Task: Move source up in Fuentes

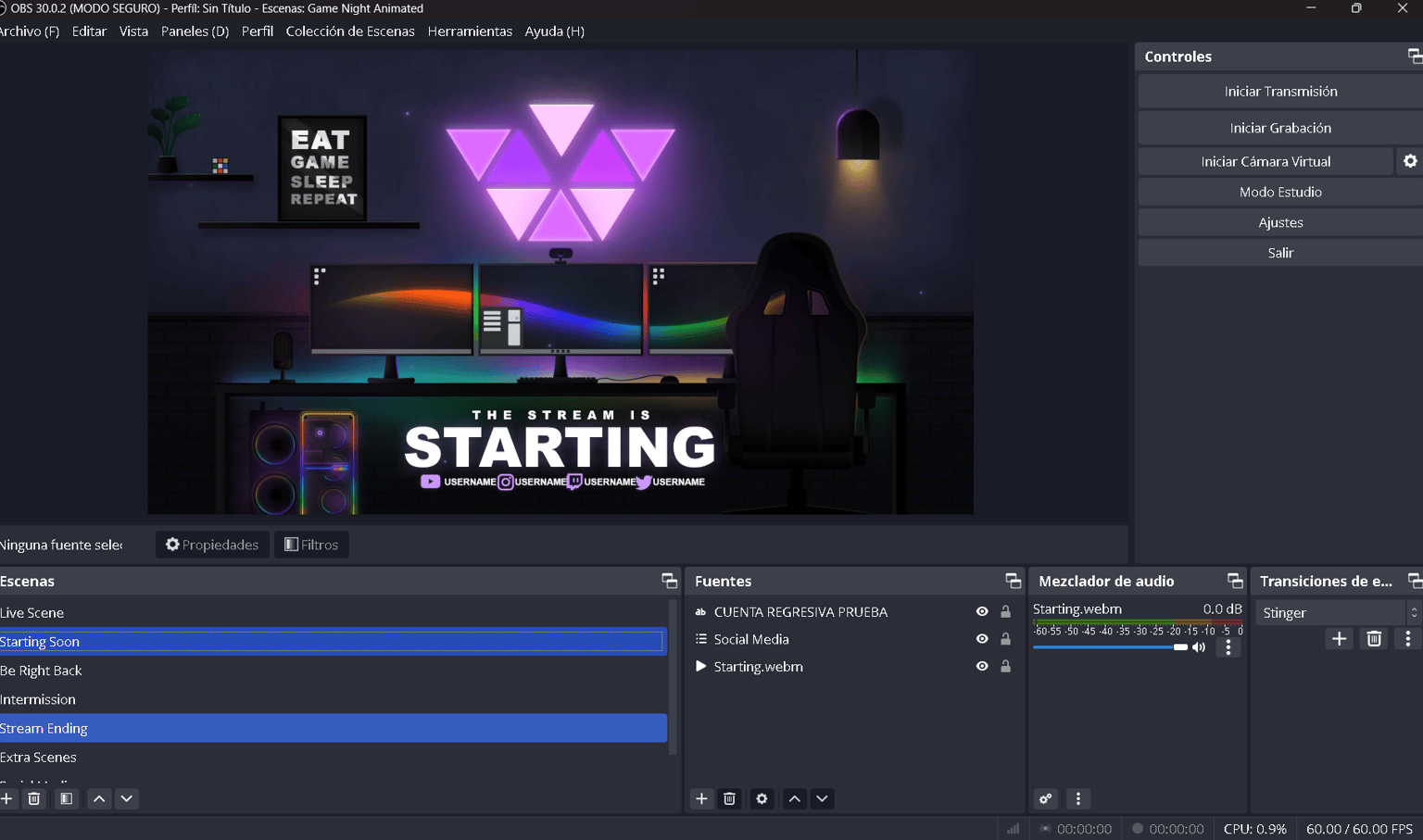Action: [794, 798]
